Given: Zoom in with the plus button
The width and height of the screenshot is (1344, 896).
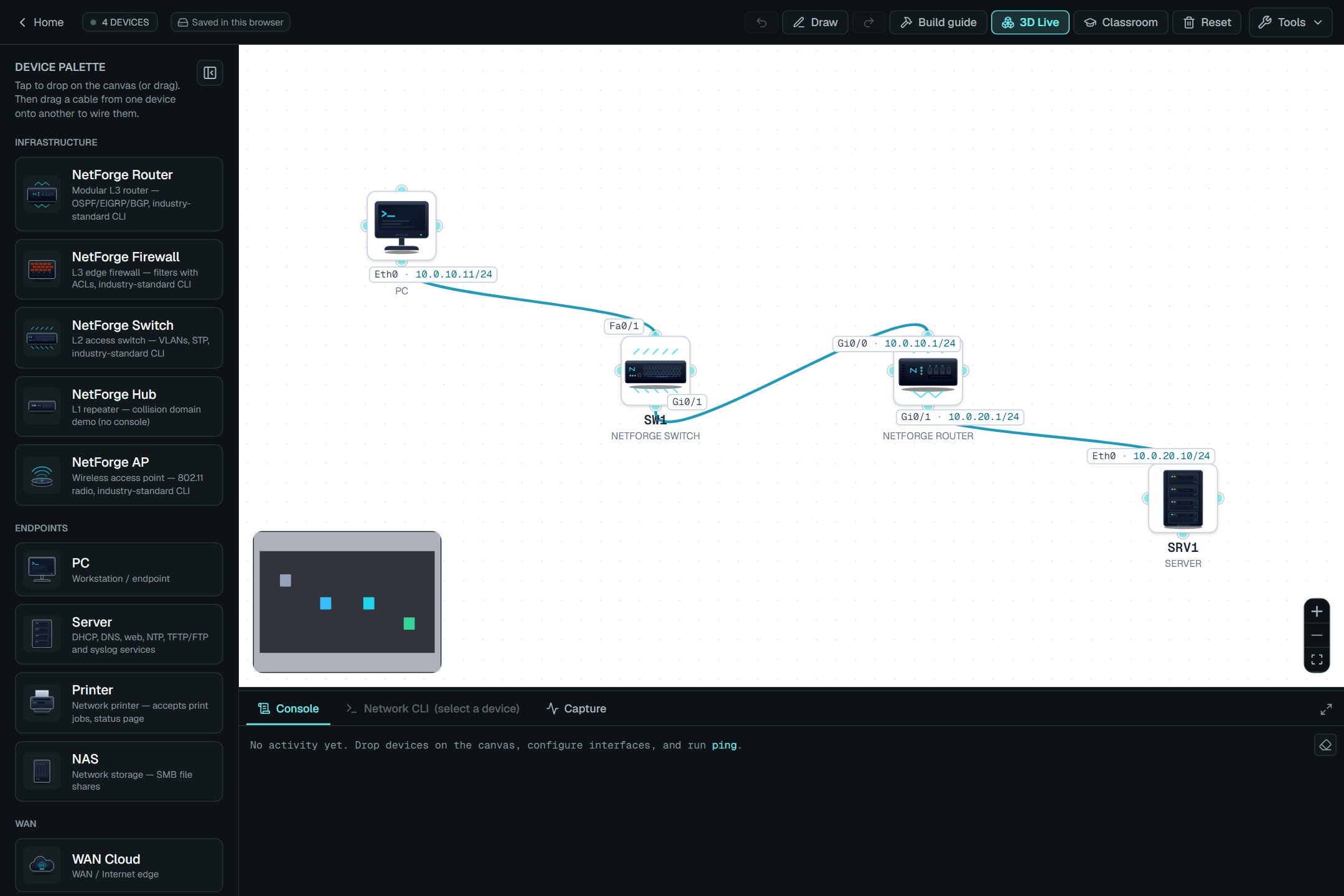Looking at the screenshot, I should 1317,612.
